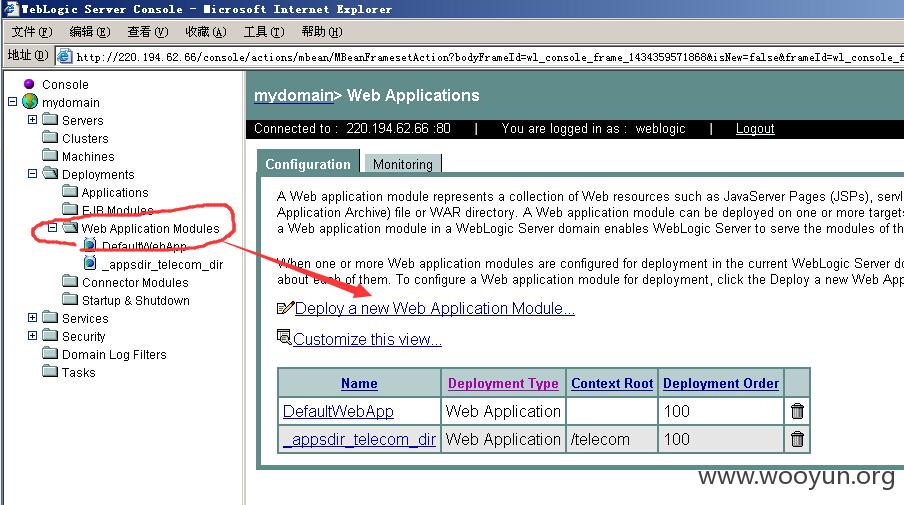This screenshot has width=904, height=505.
Task: Open the 收藏(A) menu
Action: pos(206,32)
